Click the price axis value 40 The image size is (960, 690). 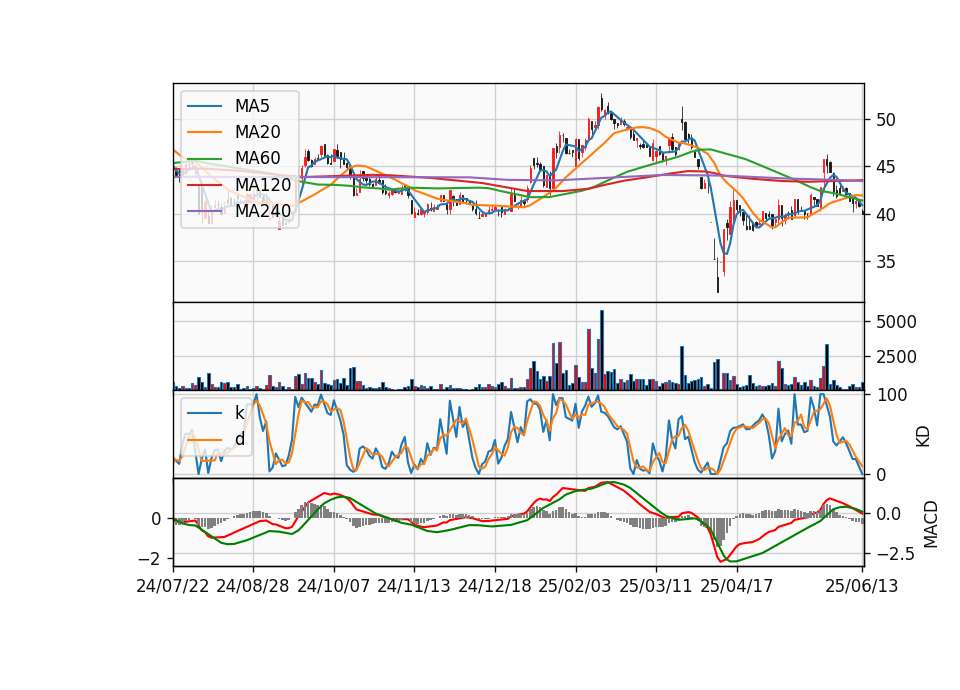click(885, 215)
